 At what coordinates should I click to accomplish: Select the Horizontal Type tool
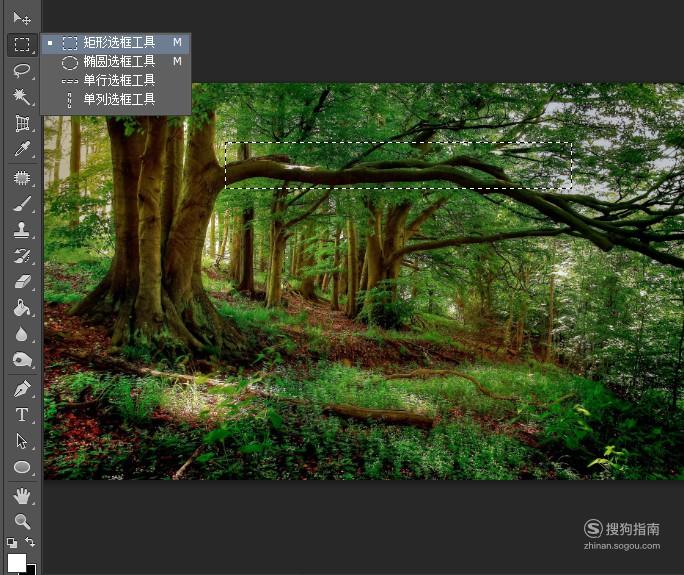pyautogui.click(x=21, y=415)
